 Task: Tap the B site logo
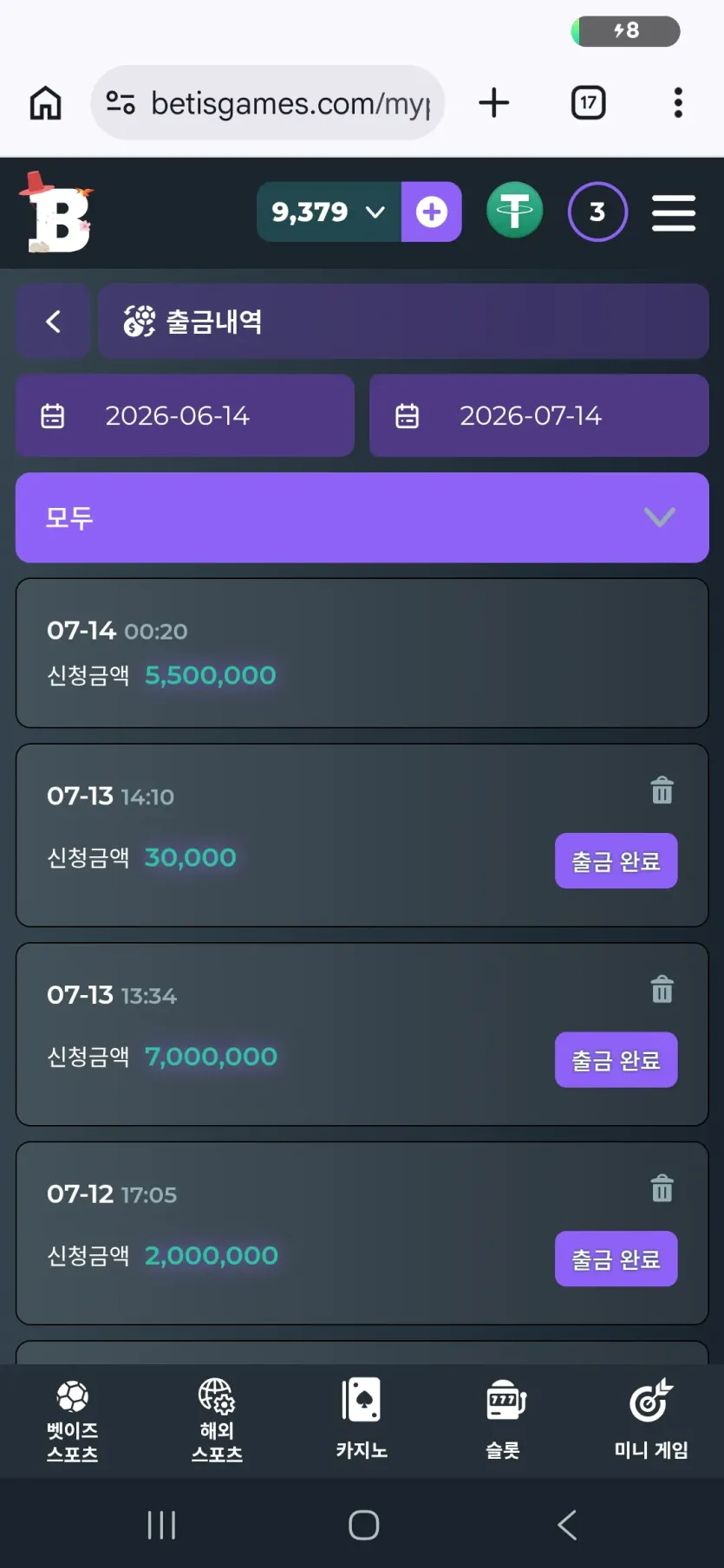56,212
